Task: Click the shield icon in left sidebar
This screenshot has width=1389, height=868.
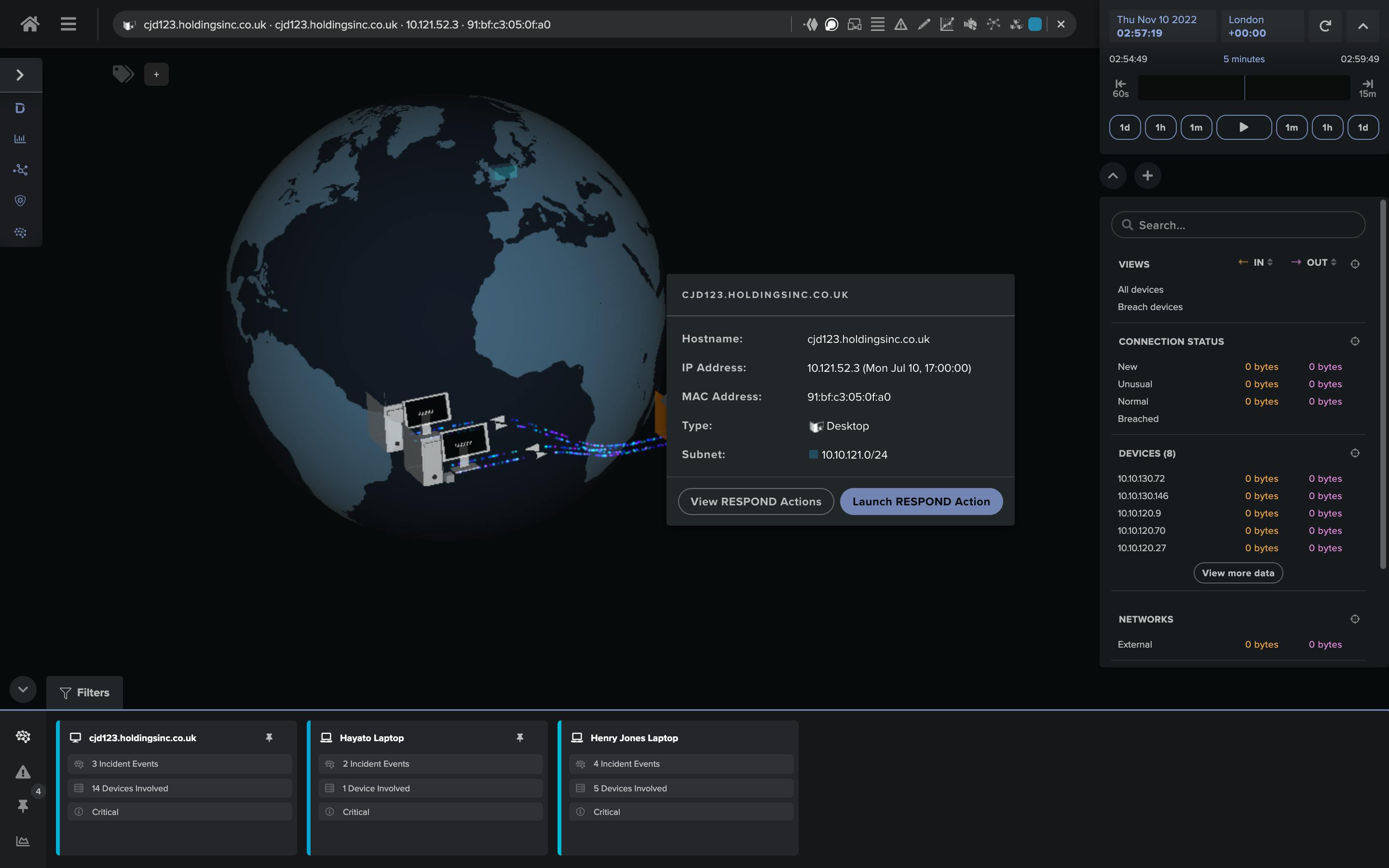Action: click(x=20, y=200)
